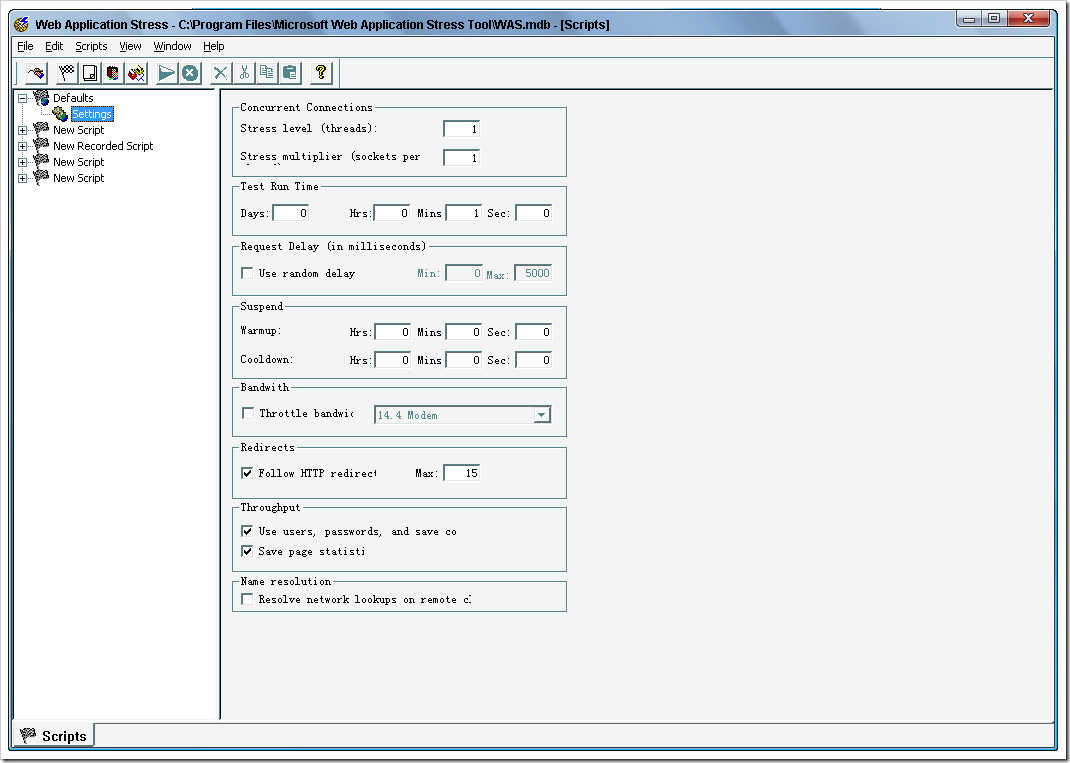
Task: Maximize the Web Application Stress window
Action: (x=994, y=18)
